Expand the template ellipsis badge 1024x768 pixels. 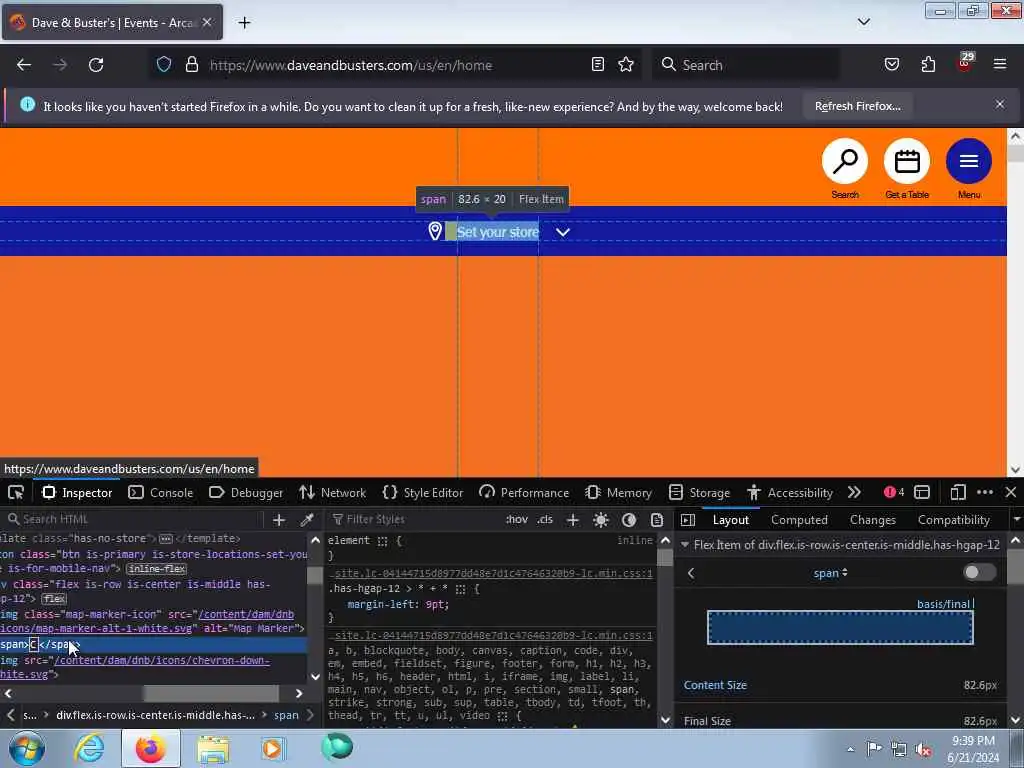(166, 539)
